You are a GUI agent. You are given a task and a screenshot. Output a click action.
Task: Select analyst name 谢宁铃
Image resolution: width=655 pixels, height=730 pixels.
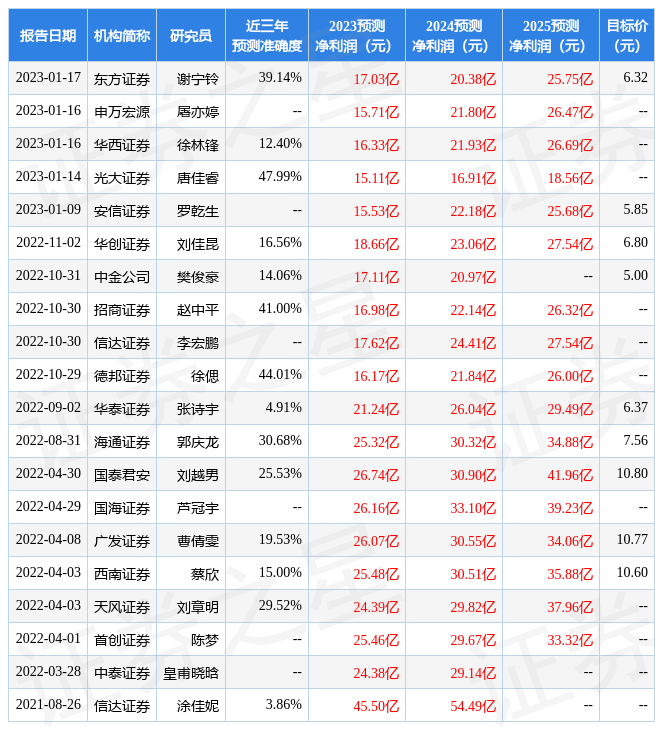click(x=197, y=78)
